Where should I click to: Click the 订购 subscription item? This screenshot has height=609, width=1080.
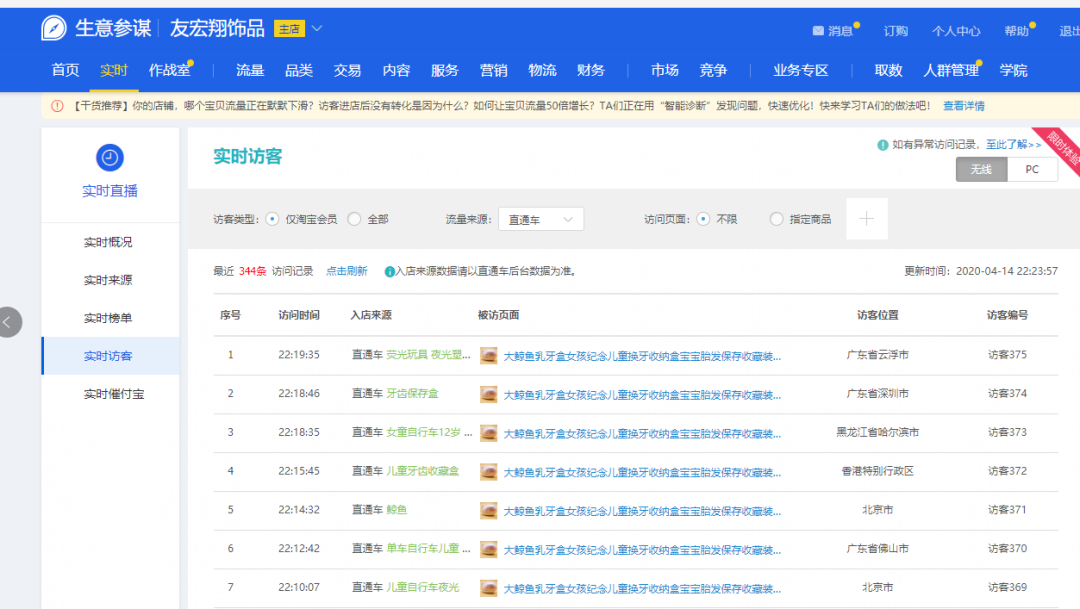click(x=895, y=30)
